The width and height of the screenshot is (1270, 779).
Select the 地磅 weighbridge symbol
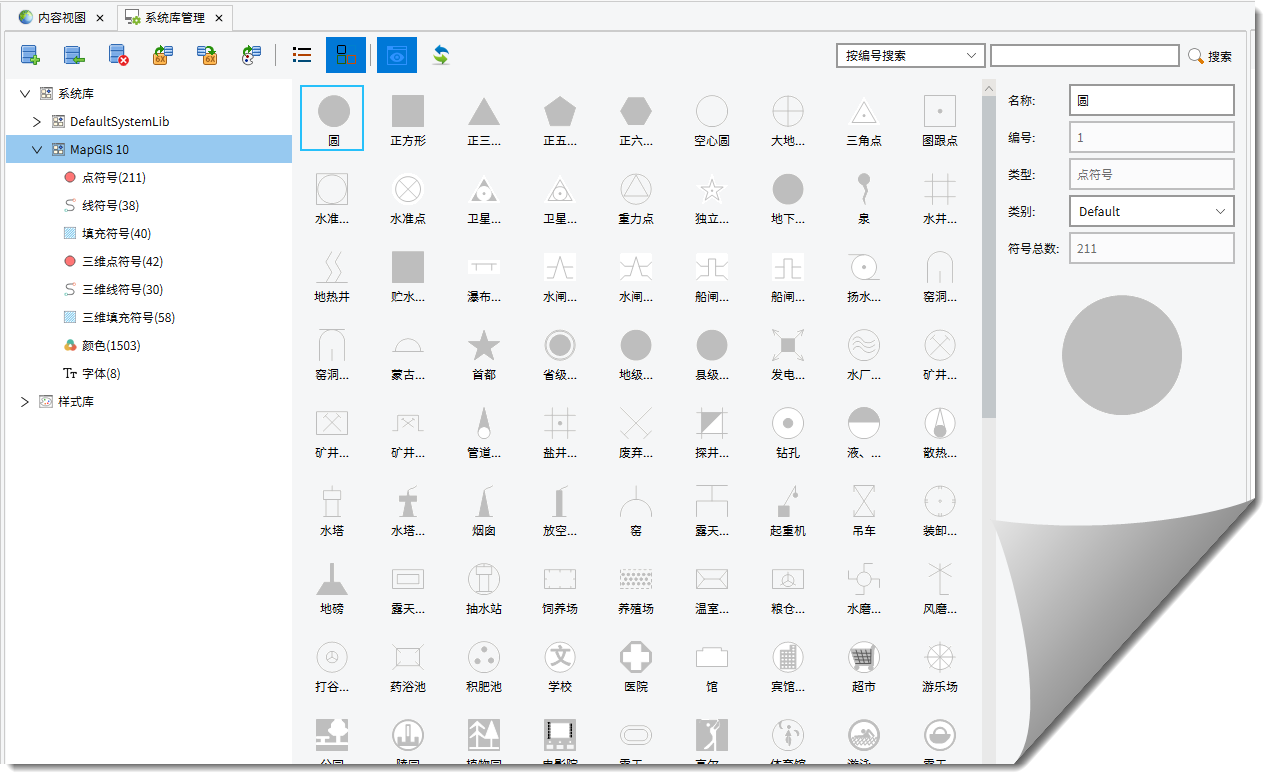point(332,586)
